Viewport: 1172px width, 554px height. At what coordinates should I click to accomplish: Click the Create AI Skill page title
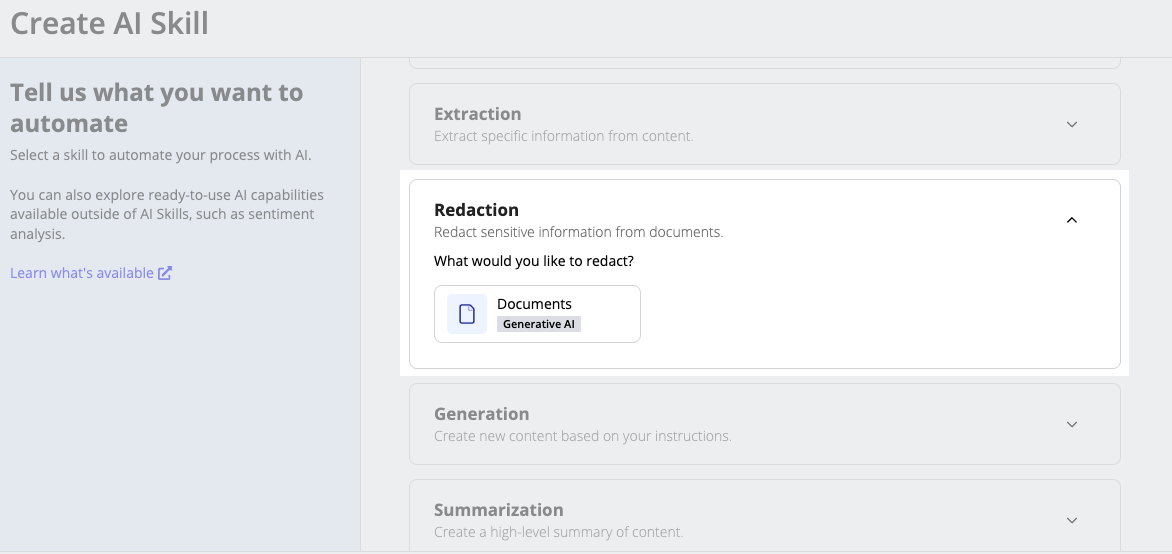pyautogui.click(x=109, y=24)
